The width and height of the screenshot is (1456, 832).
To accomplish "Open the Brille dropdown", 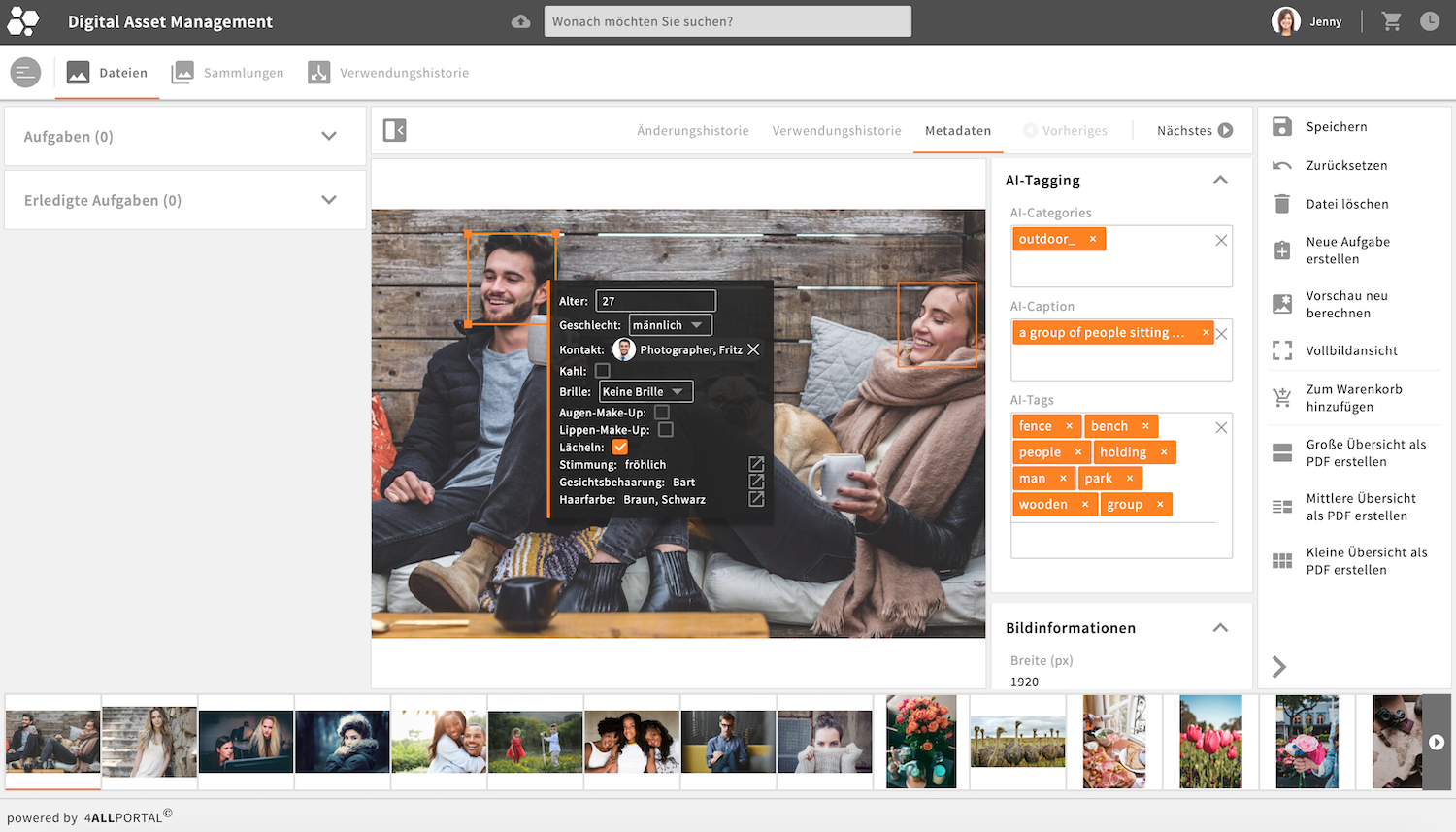I will (645, 392).
